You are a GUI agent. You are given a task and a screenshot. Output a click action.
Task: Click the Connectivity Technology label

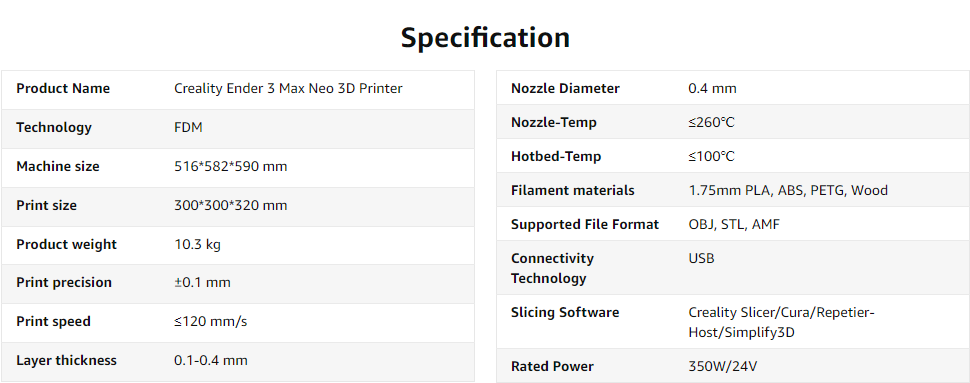coord(552,269)
